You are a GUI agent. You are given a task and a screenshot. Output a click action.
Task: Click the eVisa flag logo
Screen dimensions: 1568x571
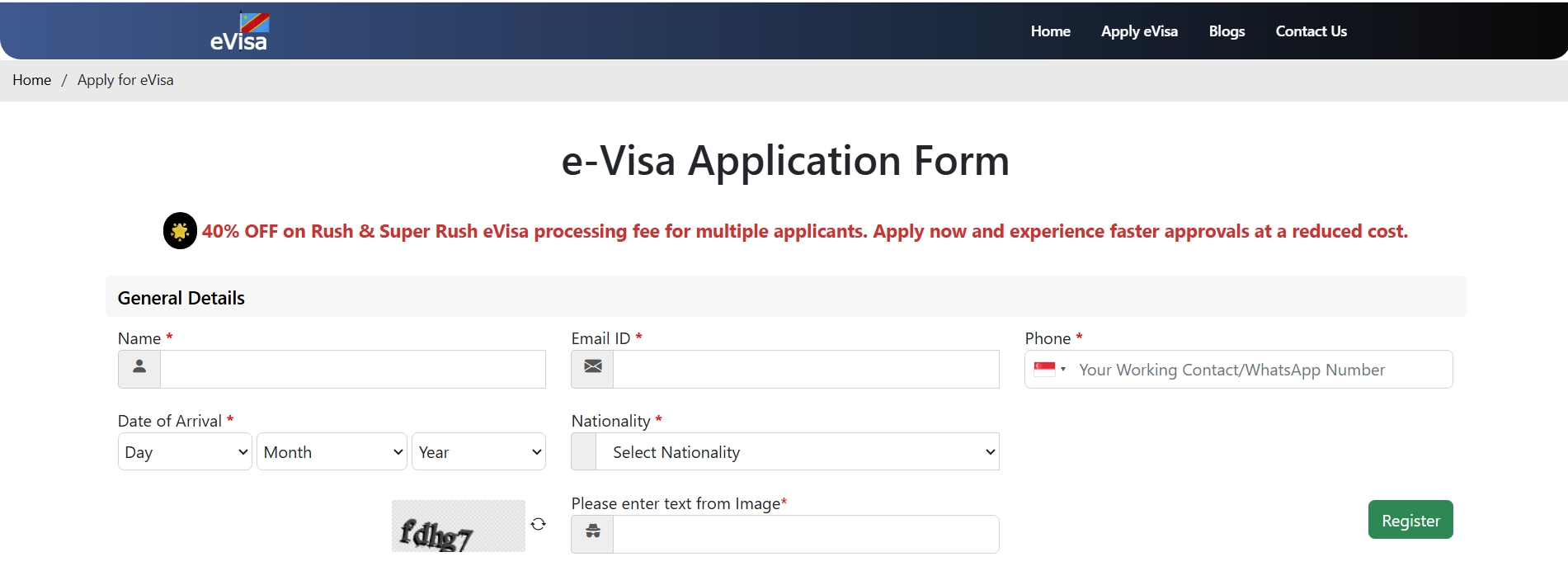pos(239,32)
